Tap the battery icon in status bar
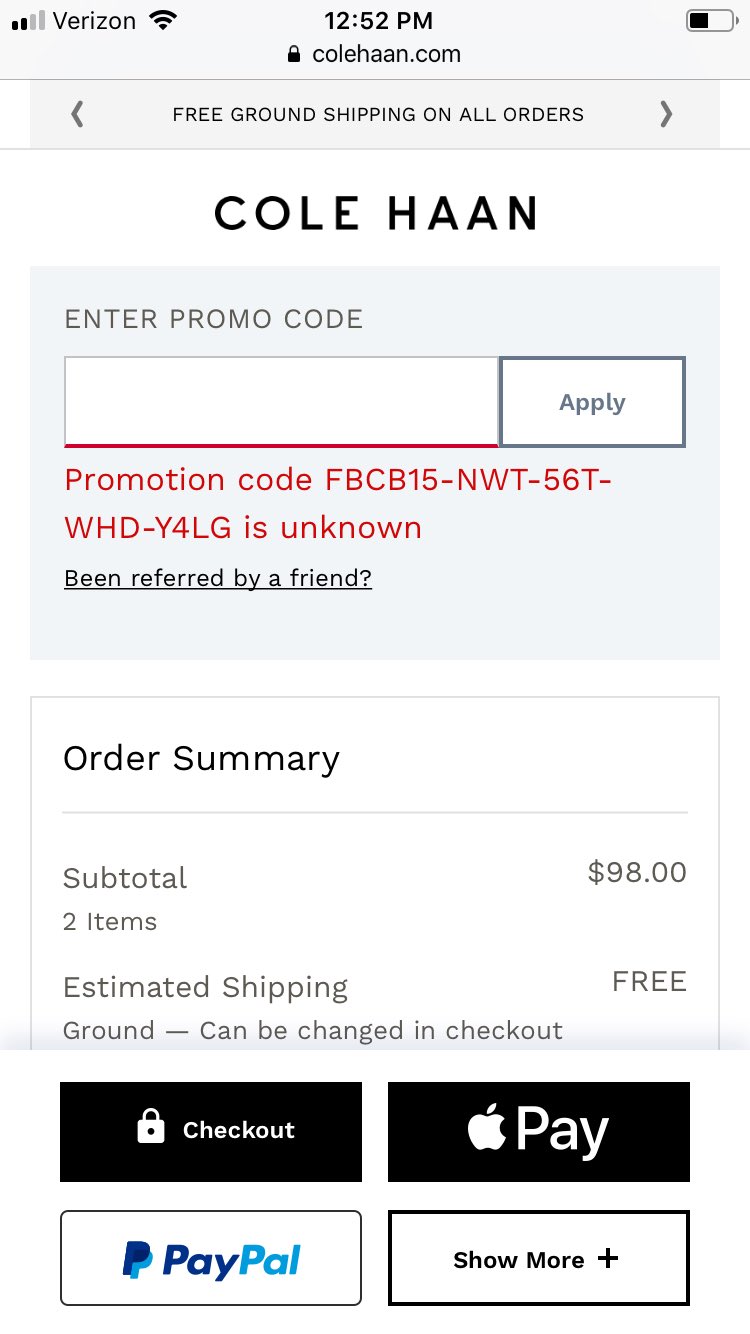The height and width of the screenshot is (1334, 750). [710, 20]
